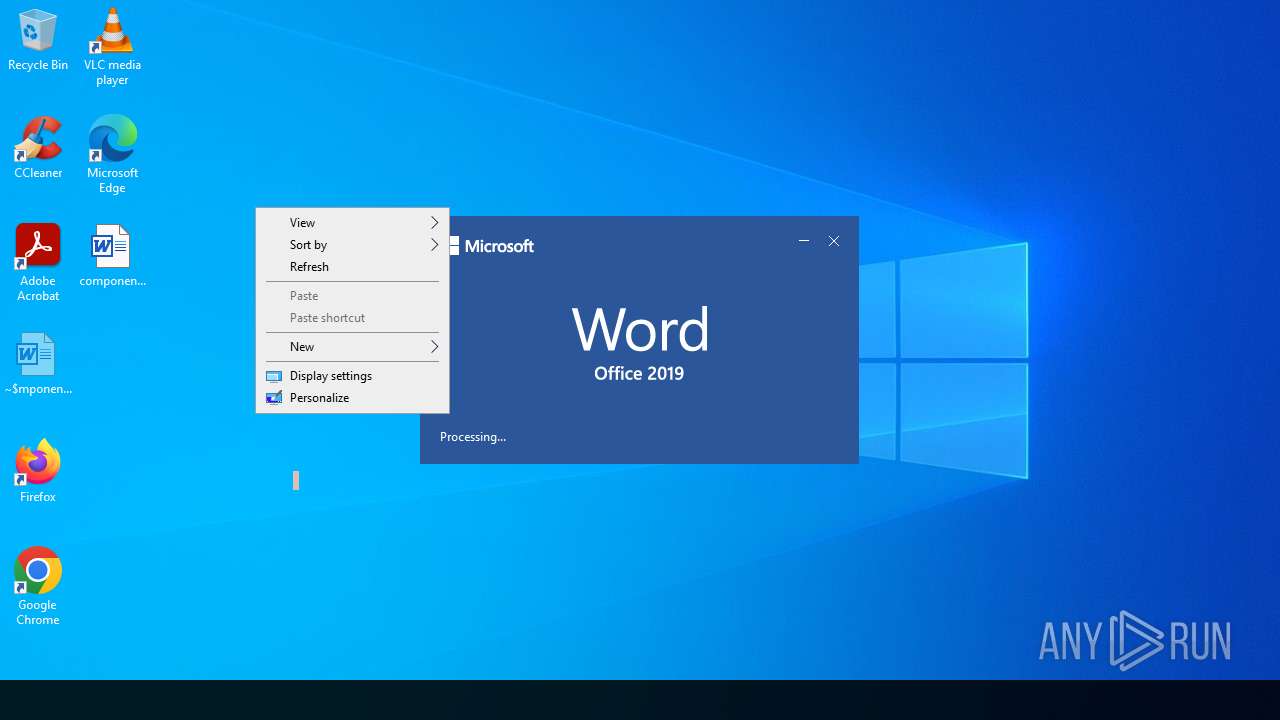Expand the New submenu arrow
The height and width of the screenshot is (720, 1280).
[x=434, y=347]
